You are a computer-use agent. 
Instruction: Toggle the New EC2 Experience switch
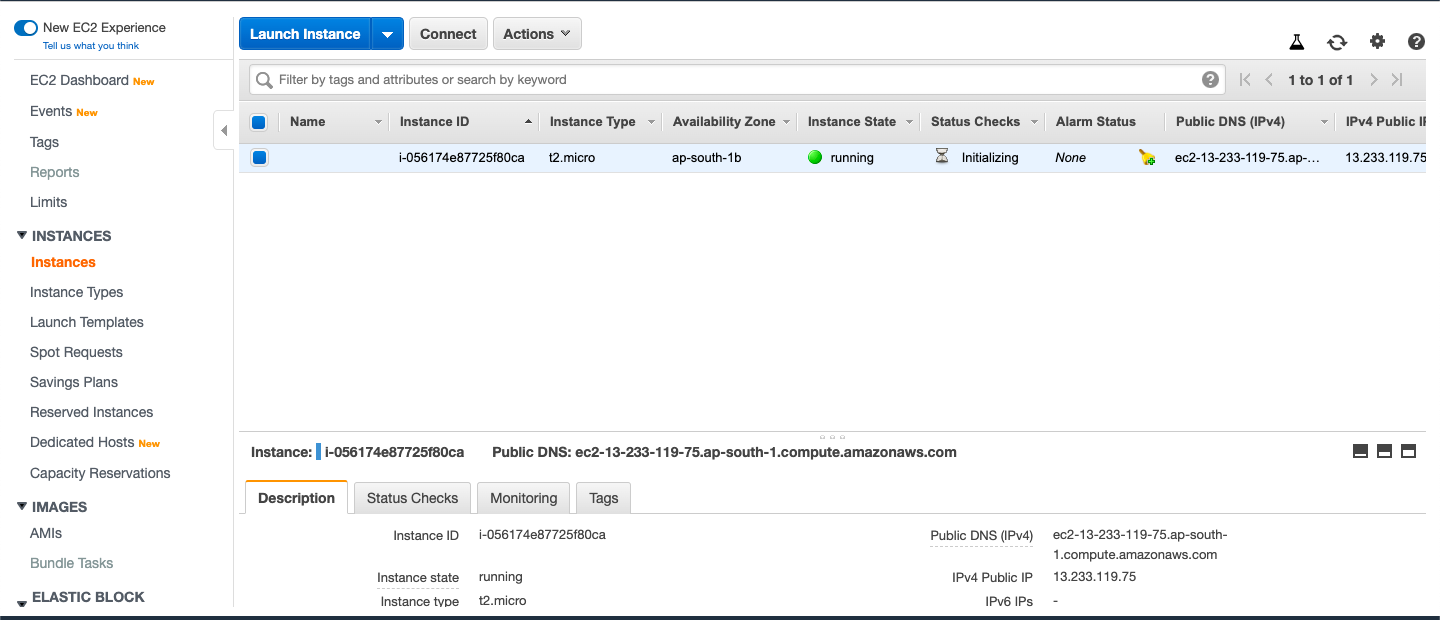(x=26, y=28)
